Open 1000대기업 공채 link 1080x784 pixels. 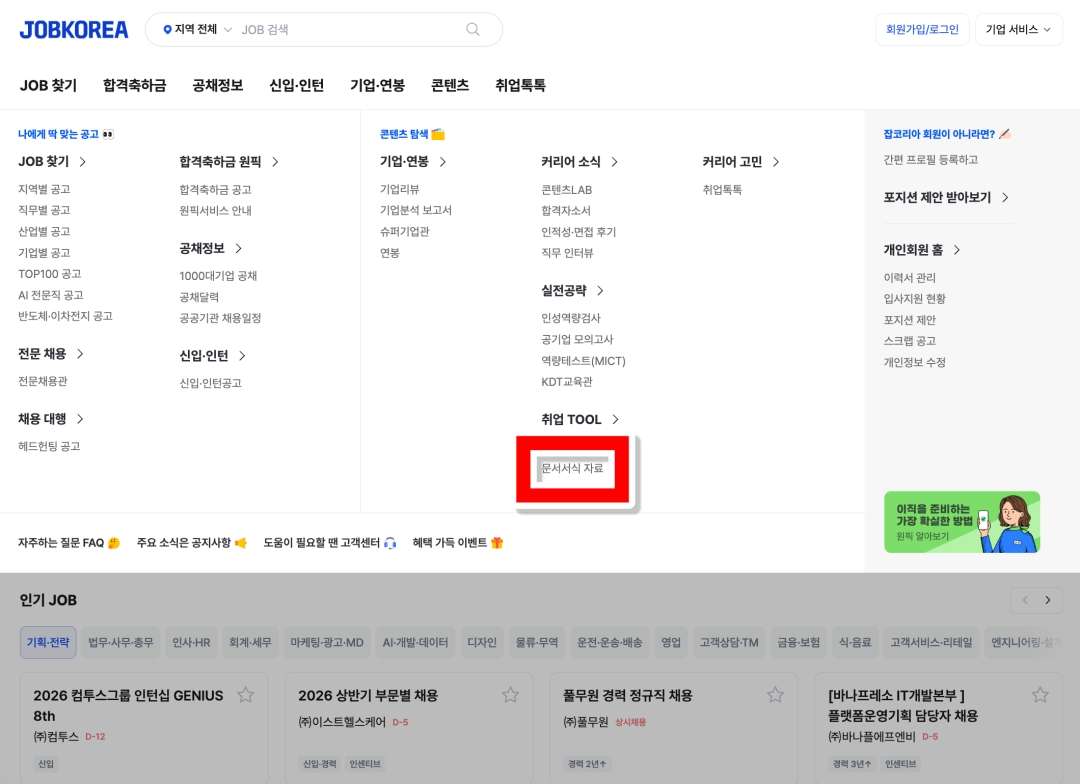218,276
